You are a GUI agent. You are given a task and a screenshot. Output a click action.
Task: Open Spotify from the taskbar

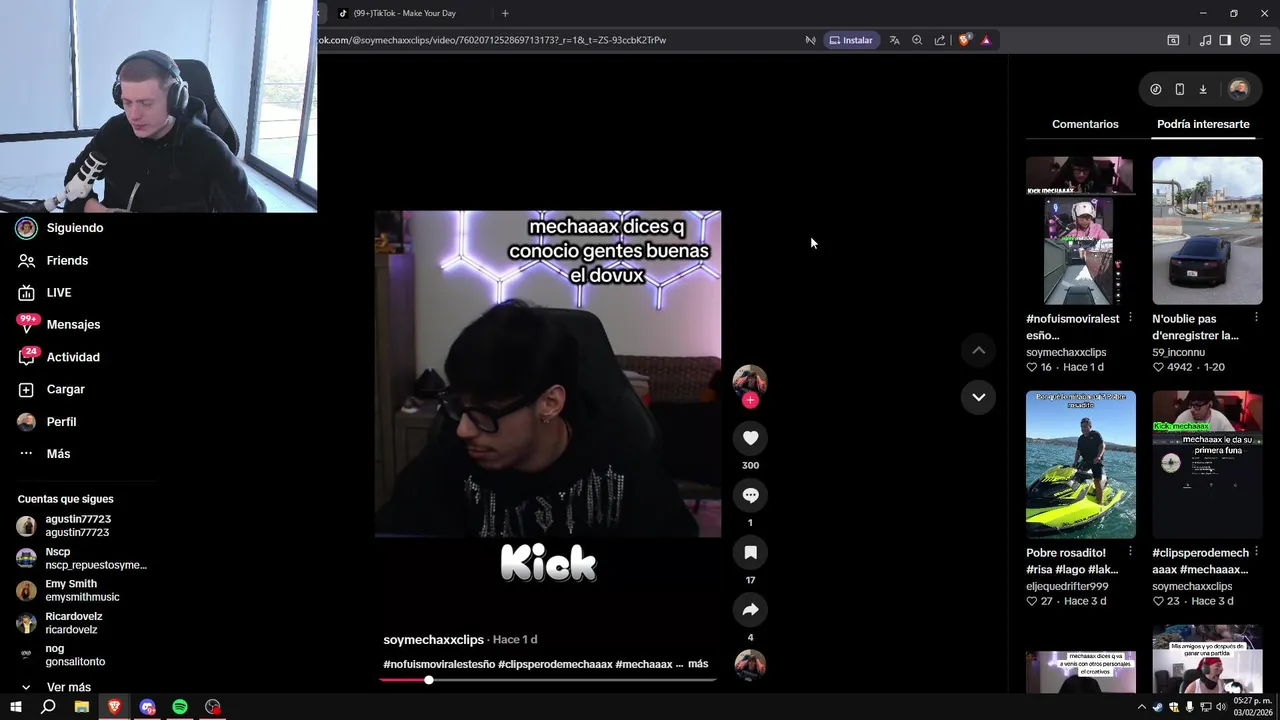[x=180, y=707]
